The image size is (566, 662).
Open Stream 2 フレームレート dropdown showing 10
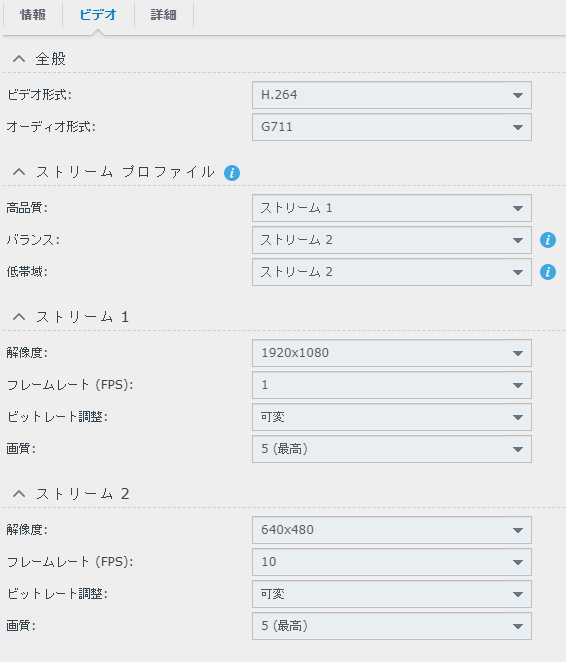click(392, 562)
